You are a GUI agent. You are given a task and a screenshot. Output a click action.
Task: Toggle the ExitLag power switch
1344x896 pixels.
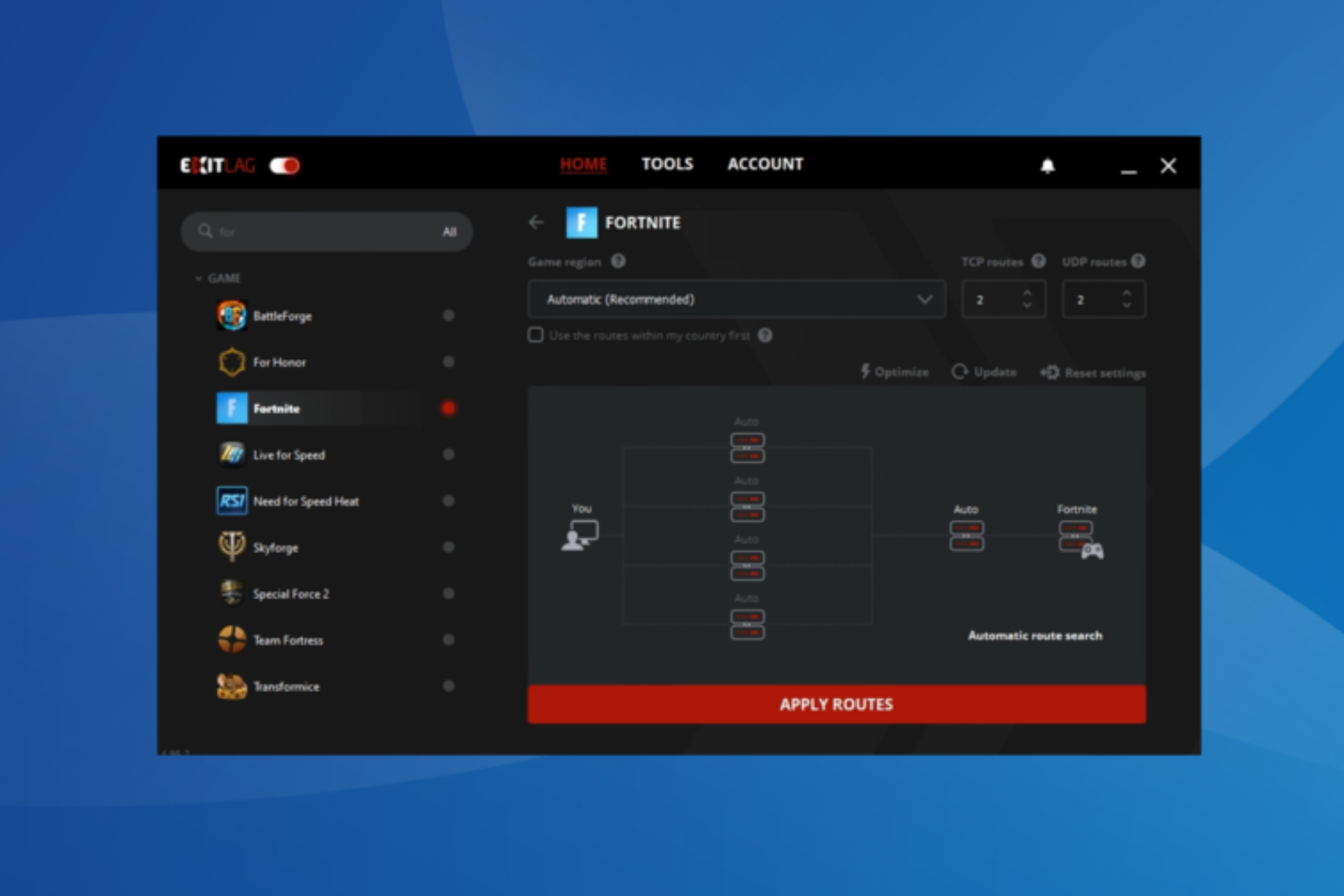coord(285,166)
